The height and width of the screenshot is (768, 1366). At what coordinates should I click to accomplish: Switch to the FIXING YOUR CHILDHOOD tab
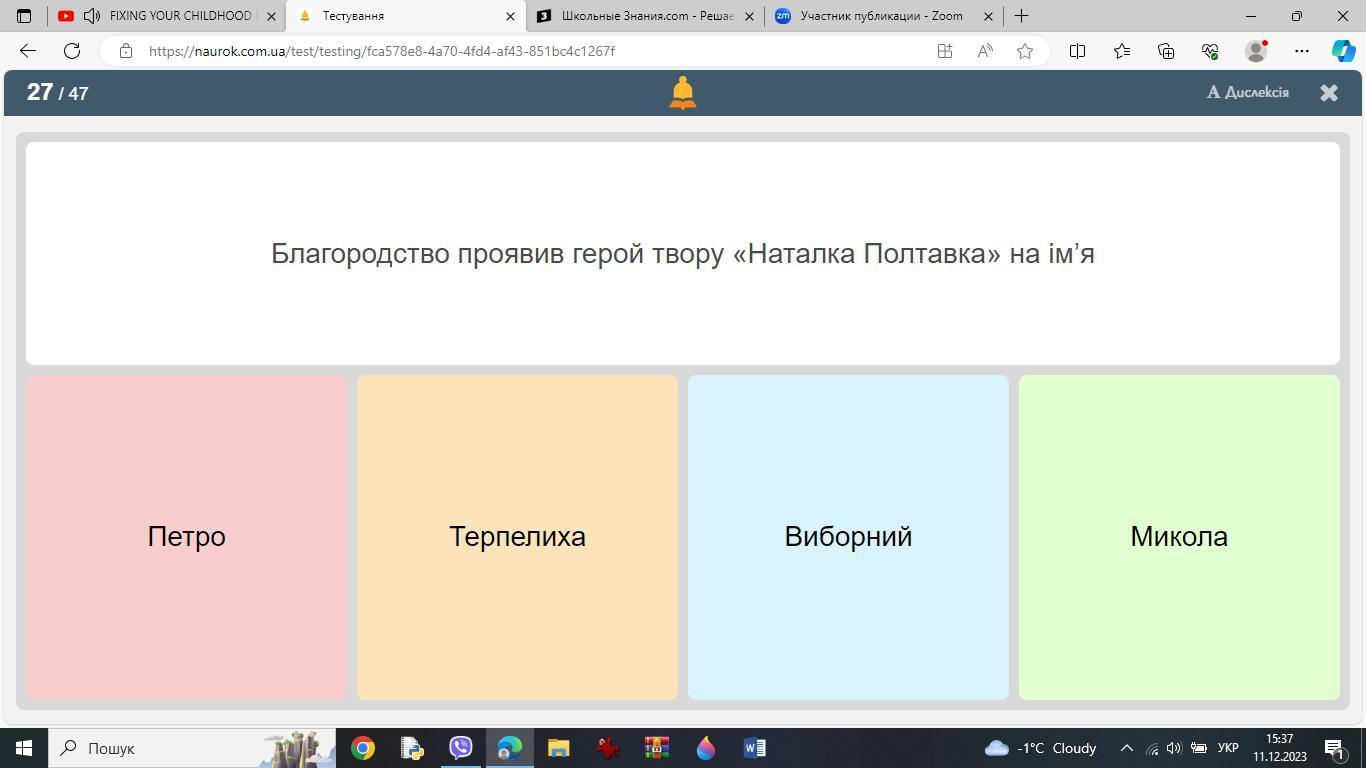pos(167,16)
